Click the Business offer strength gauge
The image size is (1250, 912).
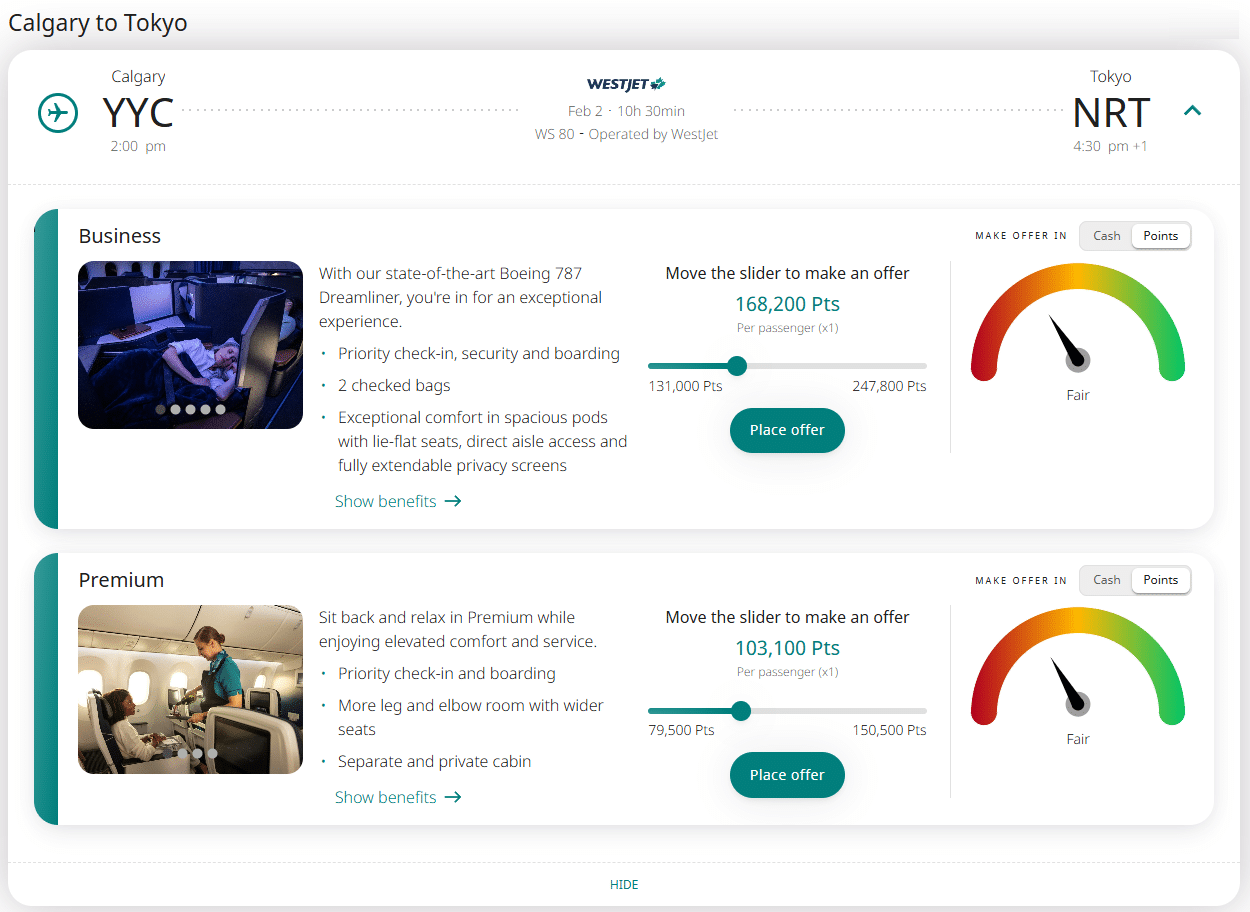(x=1078, y=322)
